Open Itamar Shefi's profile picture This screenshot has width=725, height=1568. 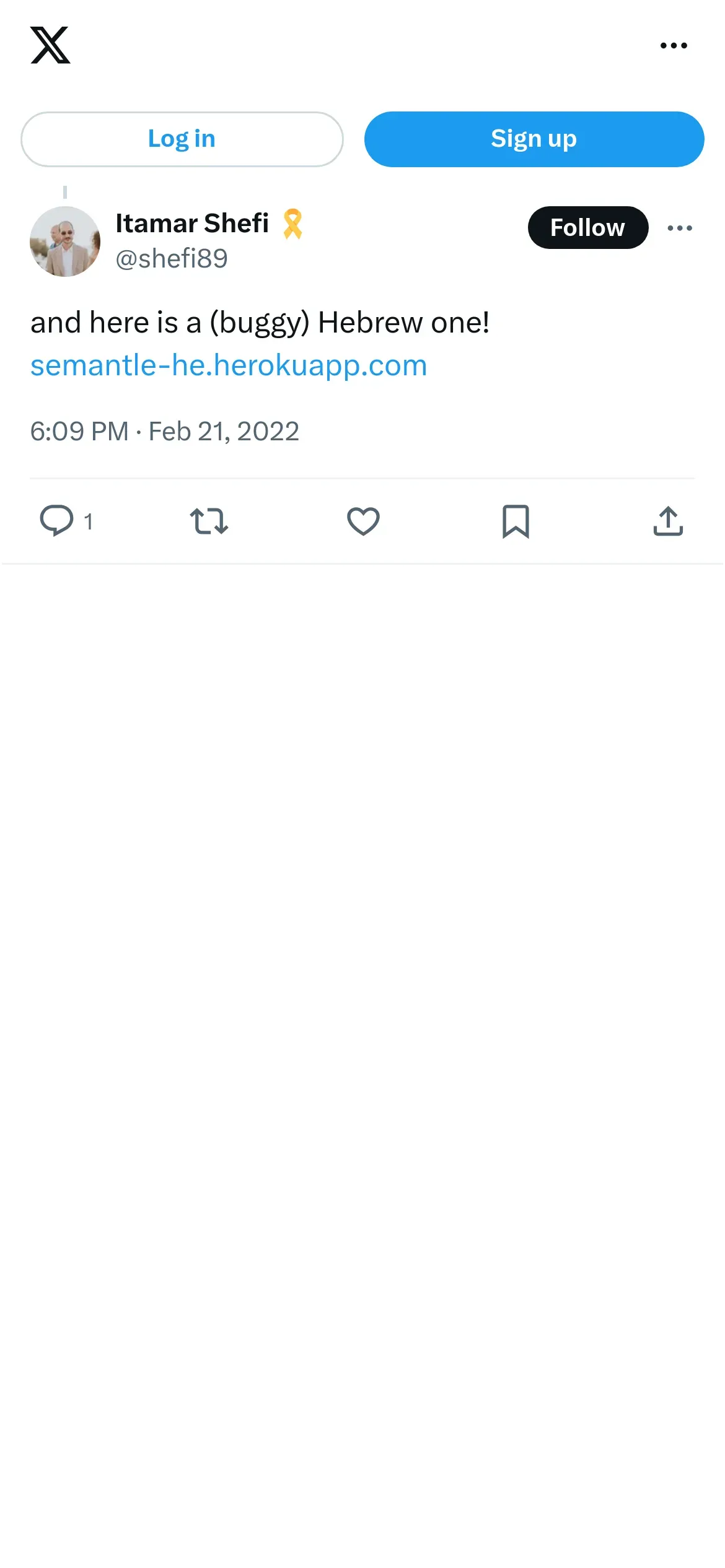tap(65, 242)
